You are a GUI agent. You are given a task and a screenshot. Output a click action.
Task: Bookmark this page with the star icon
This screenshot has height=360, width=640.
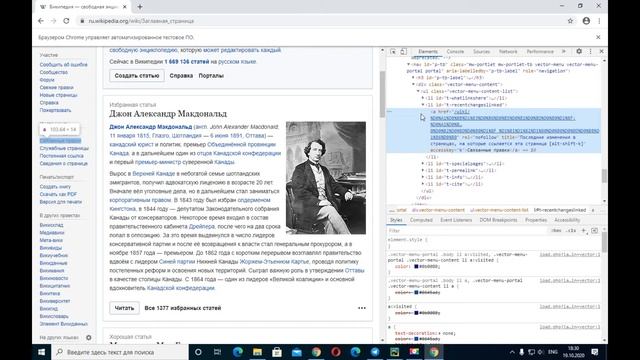pos(570,21)
